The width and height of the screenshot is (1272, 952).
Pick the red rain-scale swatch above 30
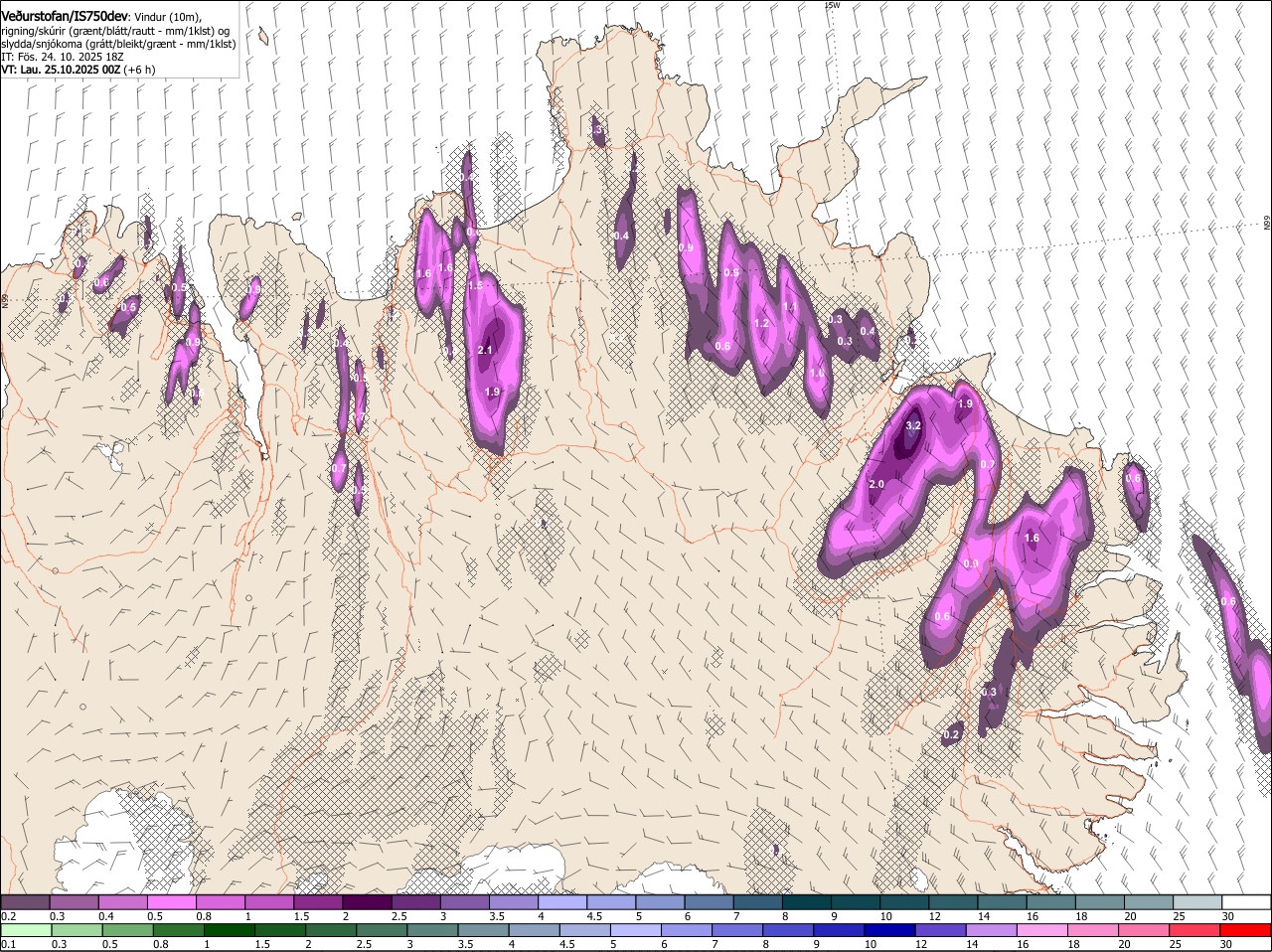click(1246, 930)
